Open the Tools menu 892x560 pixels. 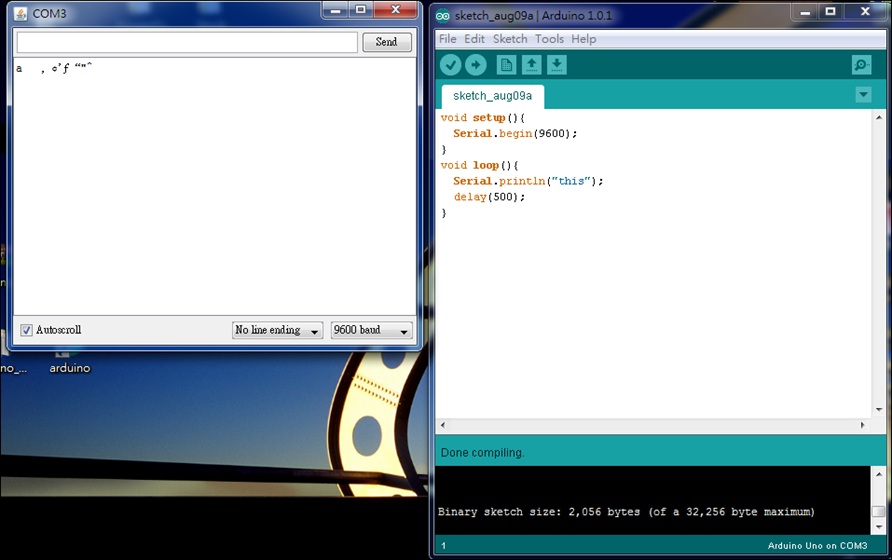(x=549, y=39)
